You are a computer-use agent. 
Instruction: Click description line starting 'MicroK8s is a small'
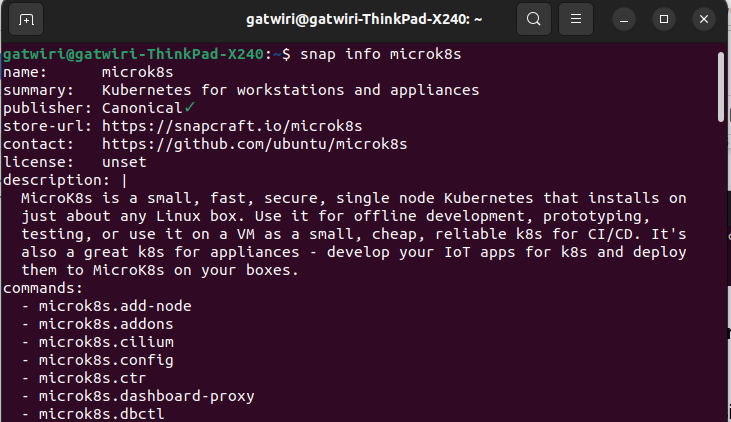pos(353,198)
